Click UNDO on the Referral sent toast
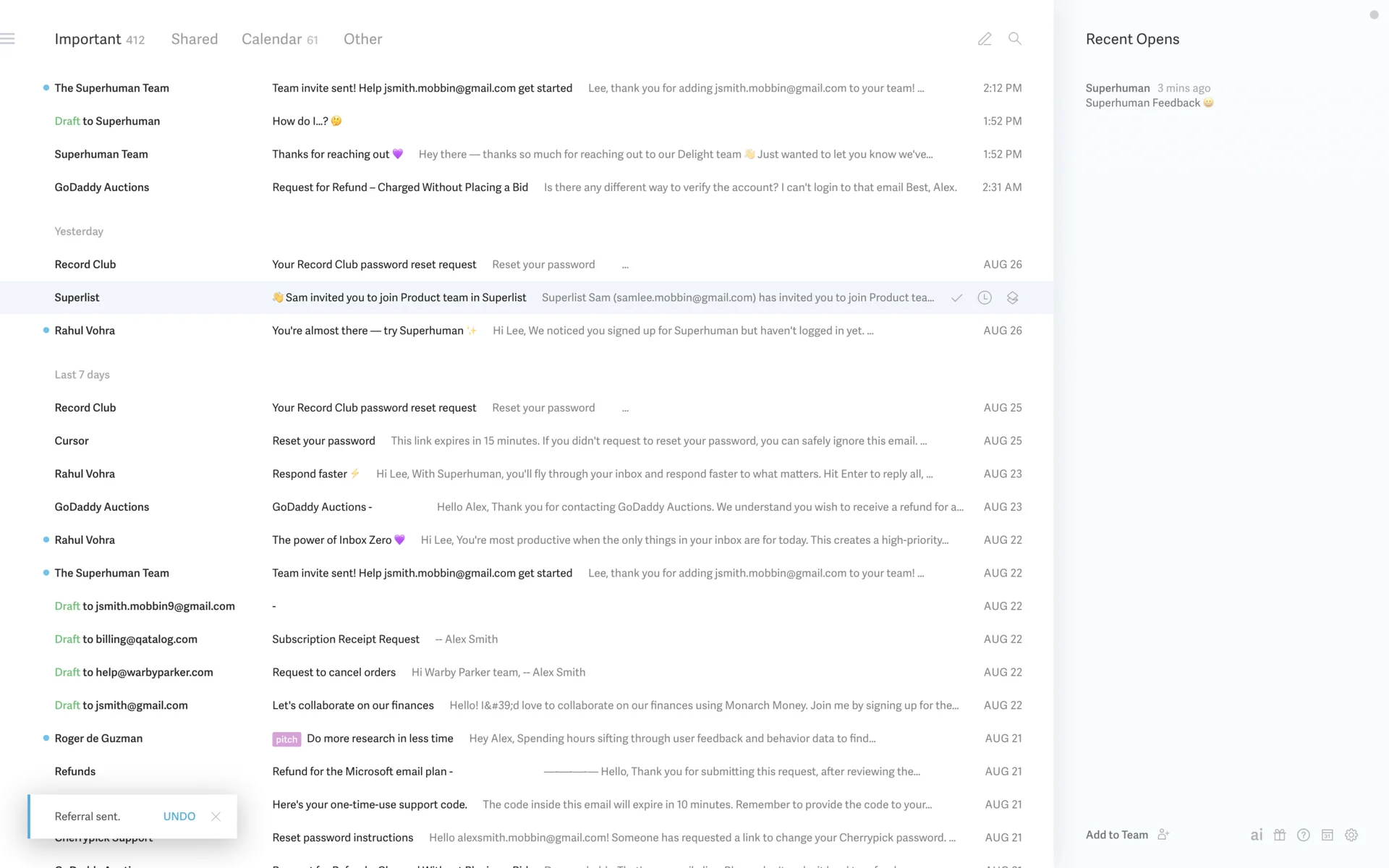Image resolution: width=1389 pixels, height=868 pixels. (x=179, y=816)
